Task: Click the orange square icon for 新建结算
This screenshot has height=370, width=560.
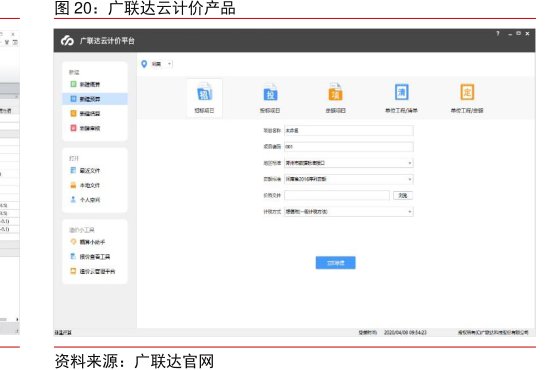Action: pos(73,113)
